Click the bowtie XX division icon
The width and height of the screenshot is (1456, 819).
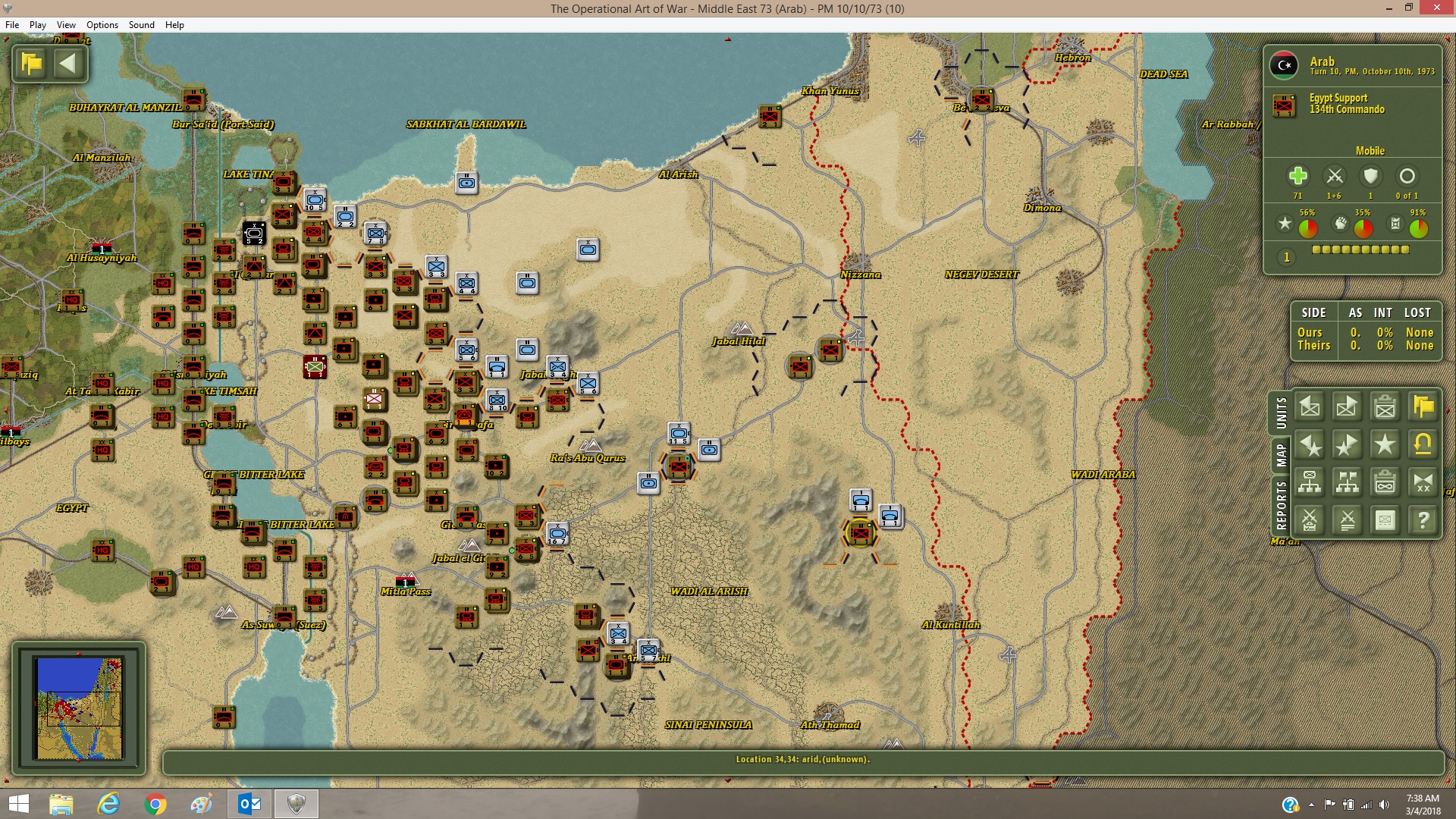click(x=1423, y=483)
